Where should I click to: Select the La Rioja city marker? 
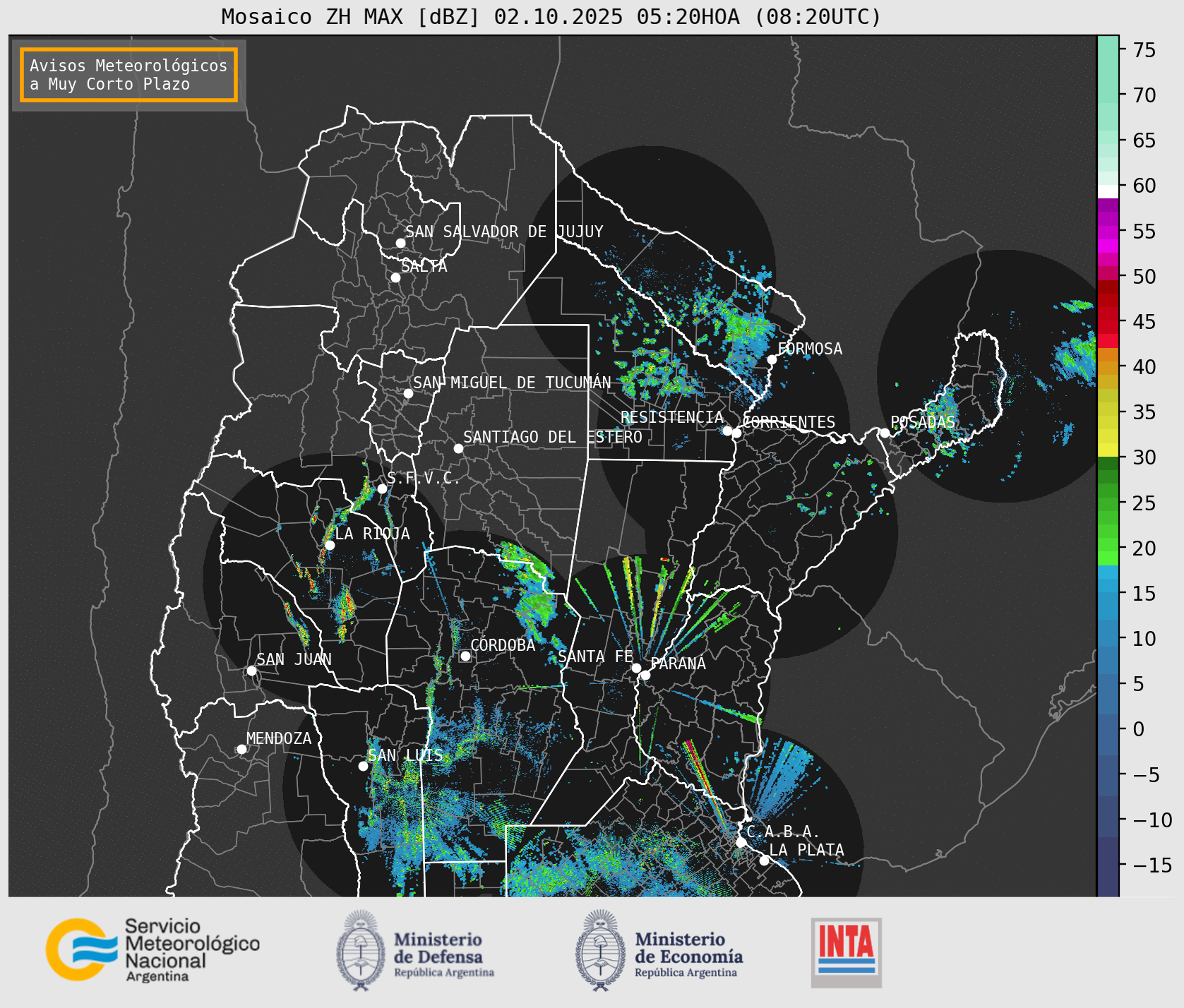(330, 545)
